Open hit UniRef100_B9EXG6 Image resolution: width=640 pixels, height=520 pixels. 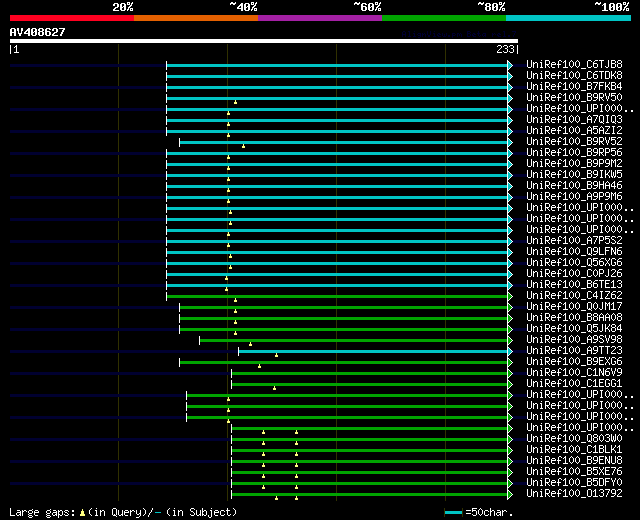(x=574, y=362)
